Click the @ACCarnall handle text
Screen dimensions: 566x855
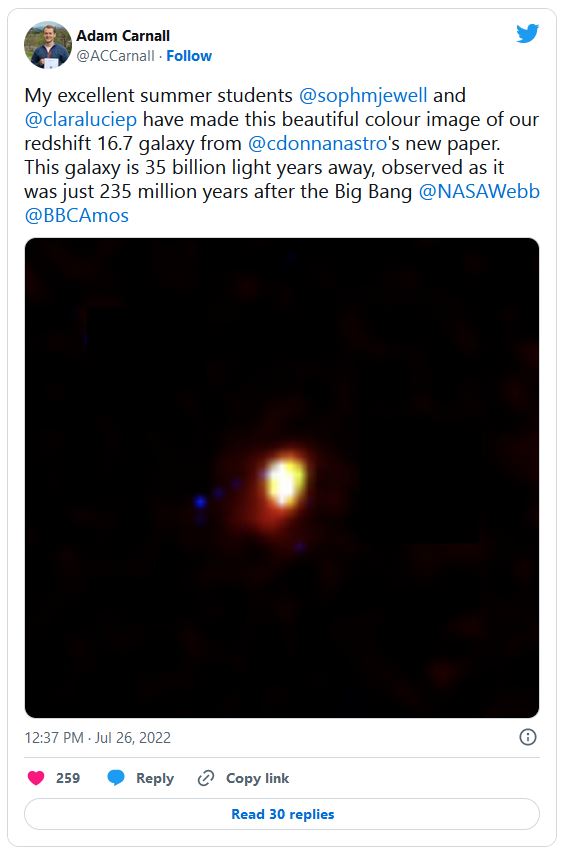(x=116, y=56)
